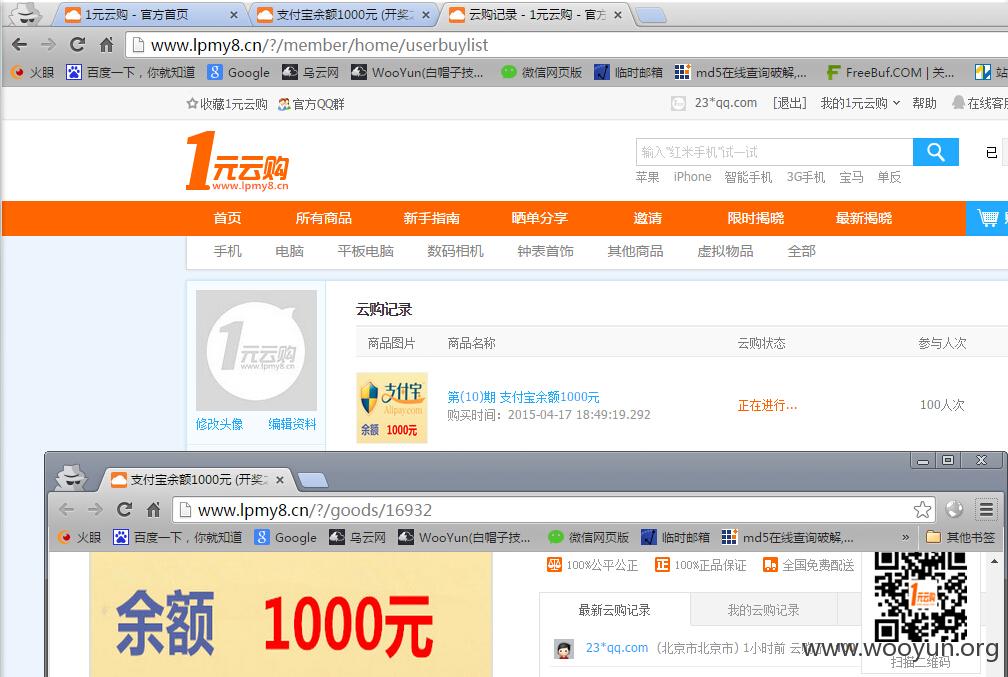Open 所有商品 in the navigation bar
1008x677 pixels.
pos(323,218)
